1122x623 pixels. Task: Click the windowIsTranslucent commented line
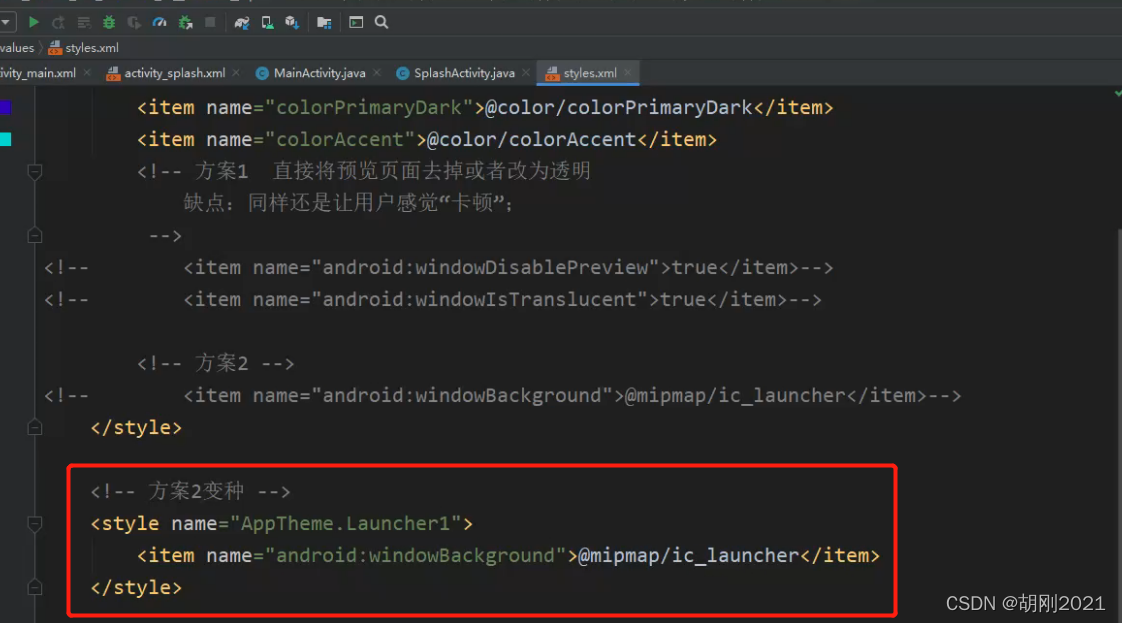click(433, 300)
